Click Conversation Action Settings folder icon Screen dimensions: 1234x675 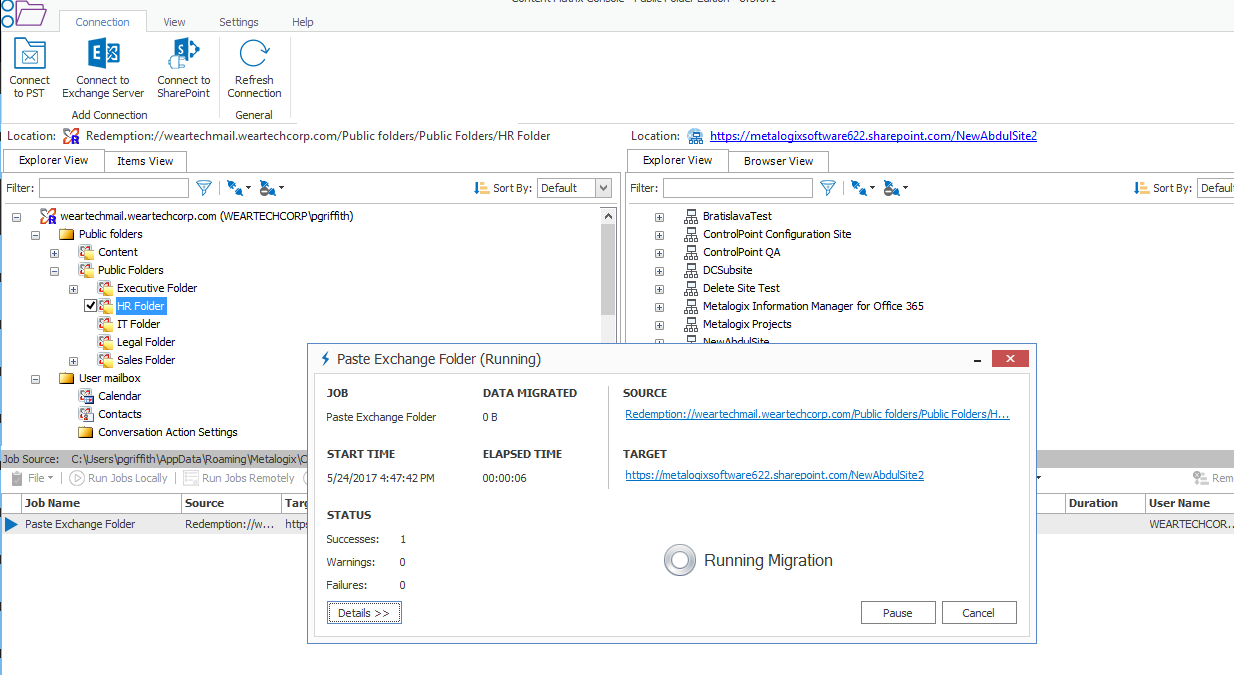tap(86, 432)
